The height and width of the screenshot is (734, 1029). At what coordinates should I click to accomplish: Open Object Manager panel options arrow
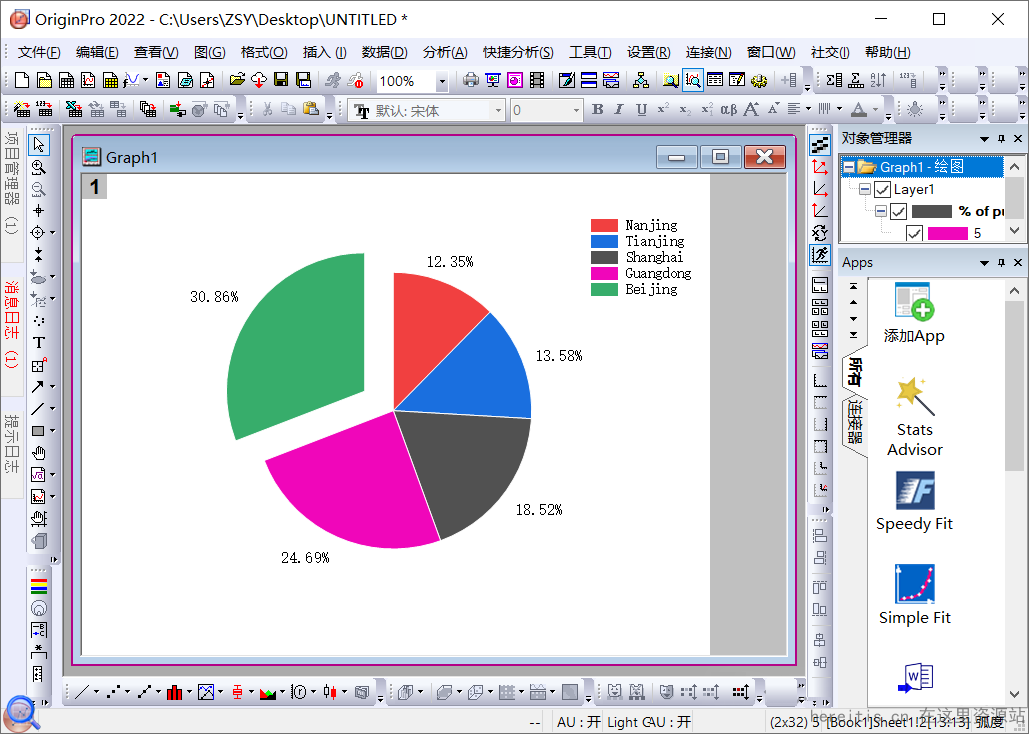[984, 139]
